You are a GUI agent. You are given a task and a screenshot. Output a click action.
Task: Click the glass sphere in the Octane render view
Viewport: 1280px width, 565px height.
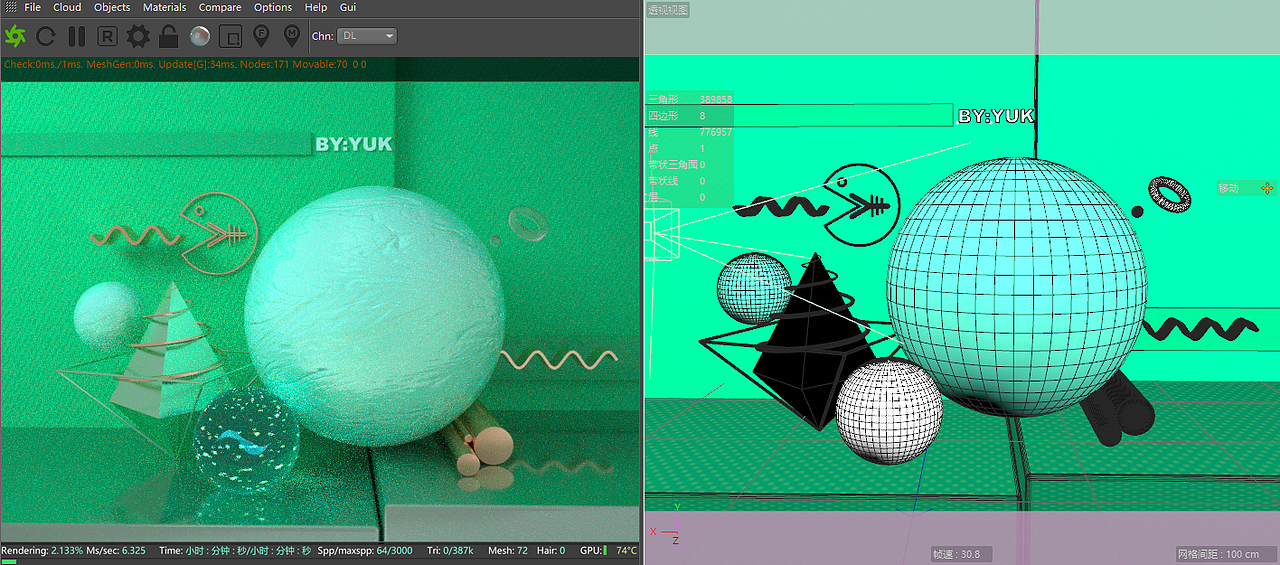tap(245, 440)
